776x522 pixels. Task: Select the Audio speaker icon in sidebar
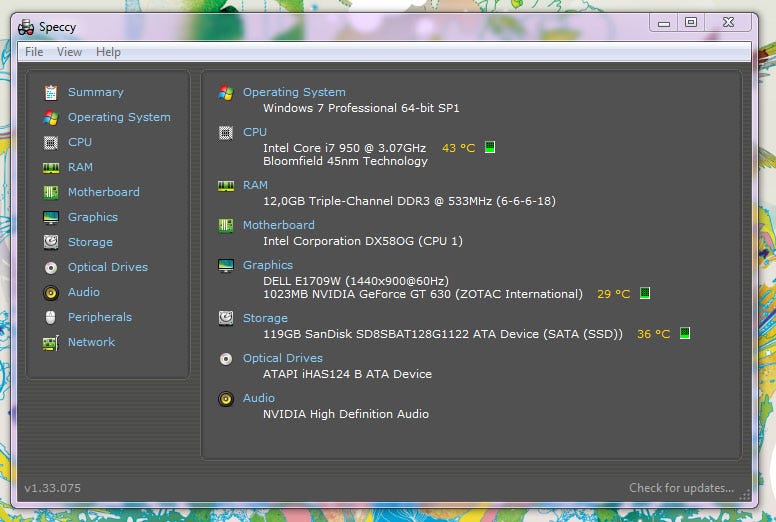(x=51, y=292)
